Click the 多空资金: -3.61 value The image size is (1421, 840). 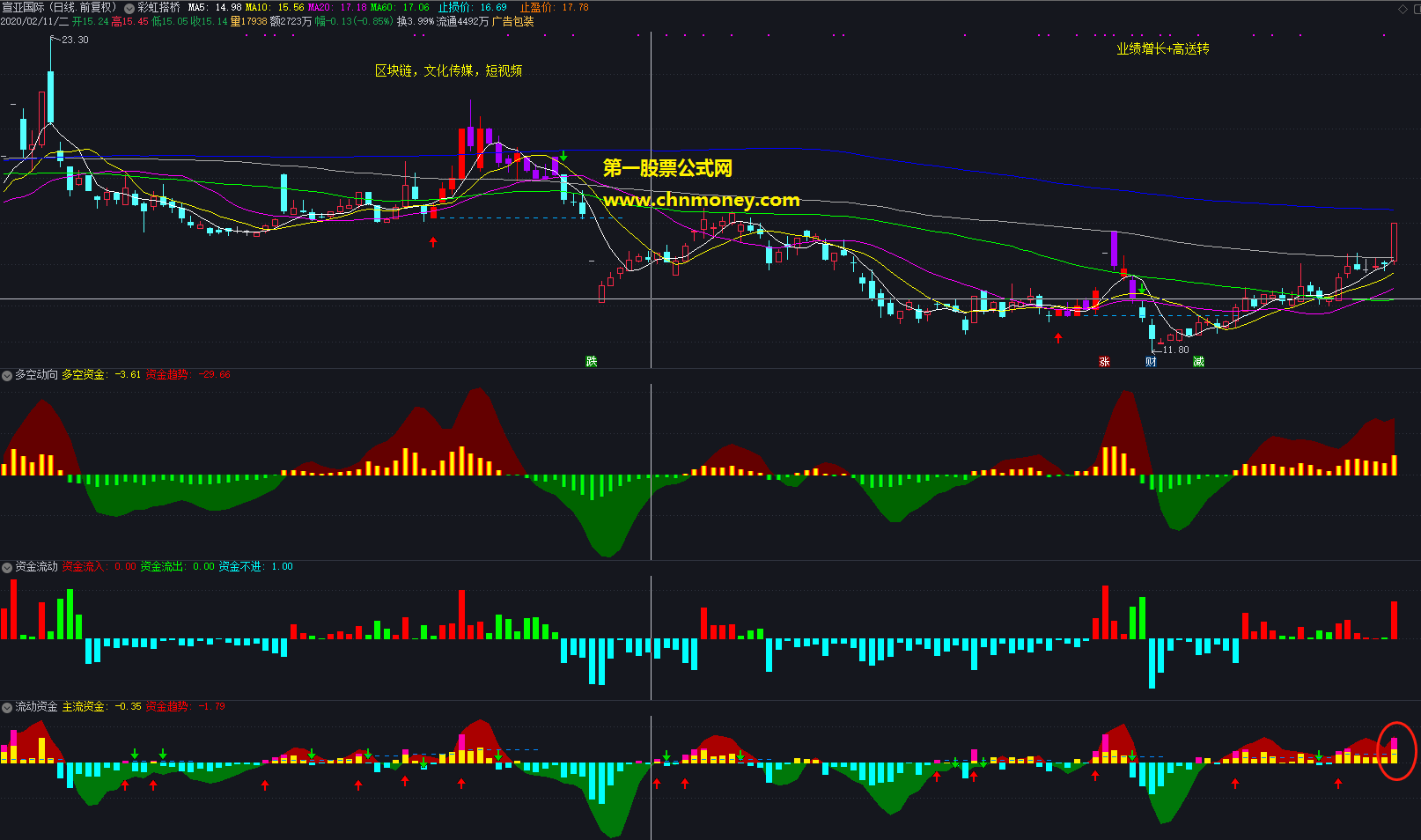click(x=101, y=374)
